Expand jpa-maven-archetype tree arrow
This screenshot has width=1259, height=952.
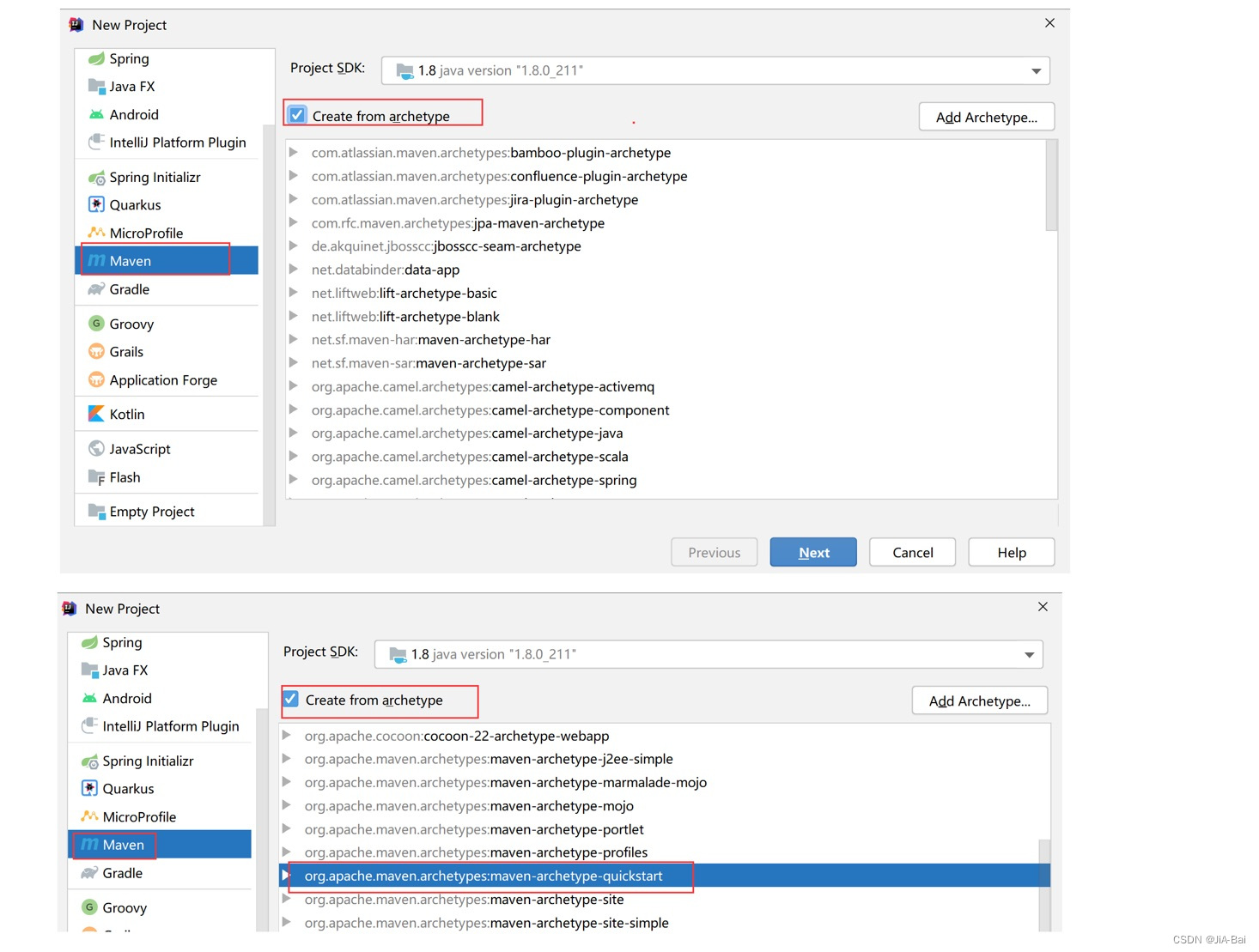[x=294, y=222]
